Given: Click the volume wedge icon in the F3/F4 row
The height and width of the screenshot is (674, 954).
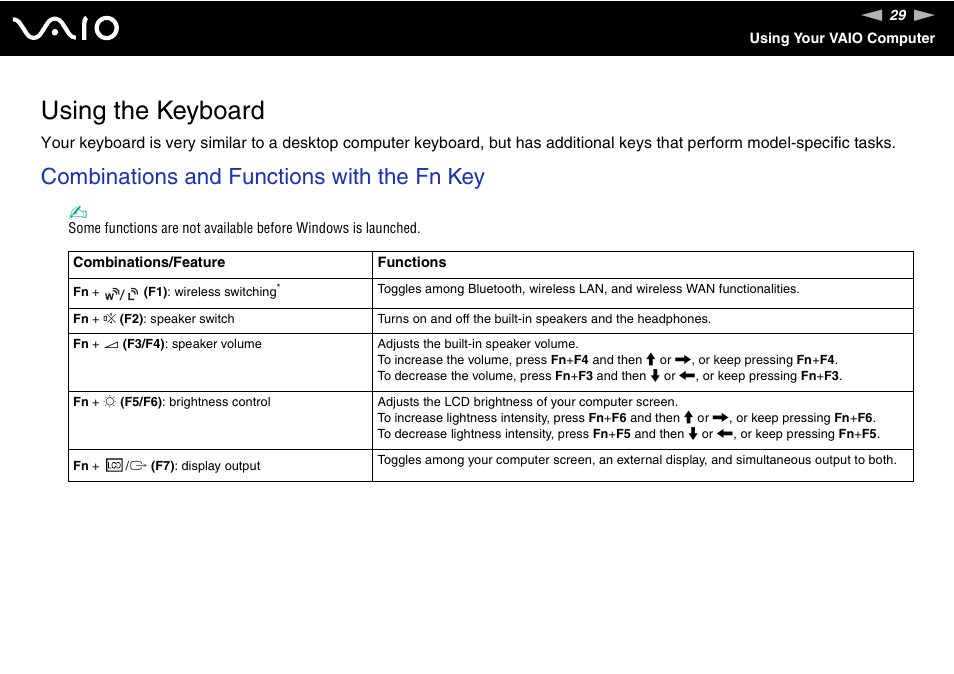Looking at the screenshot, I should tap(111, 345).
